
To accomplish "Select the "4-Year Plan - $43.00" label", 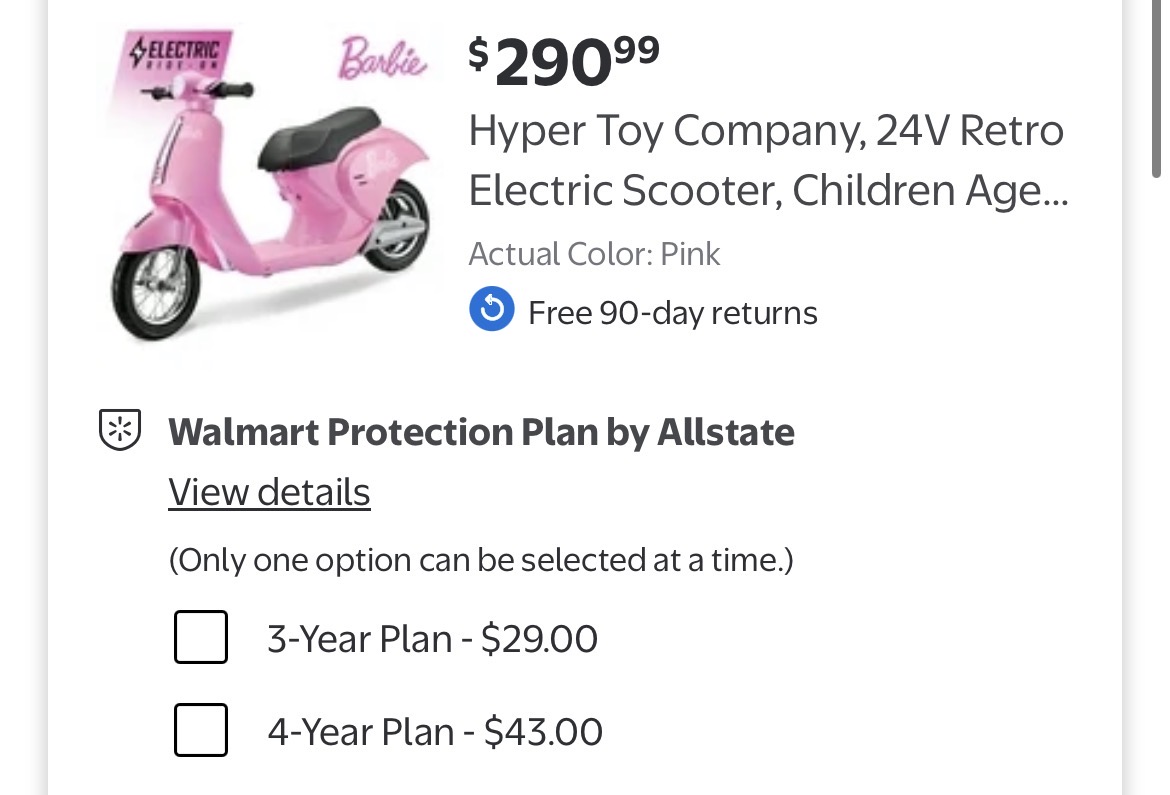I will [x=435, y=732].
